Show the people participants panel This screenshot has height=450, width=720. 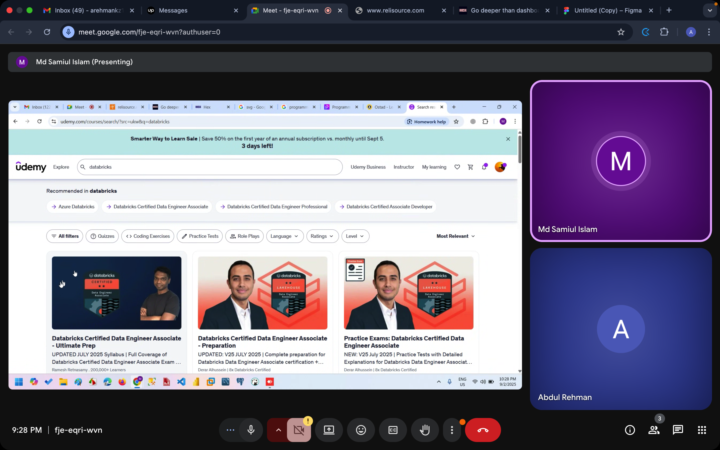(x=653, y=430)
